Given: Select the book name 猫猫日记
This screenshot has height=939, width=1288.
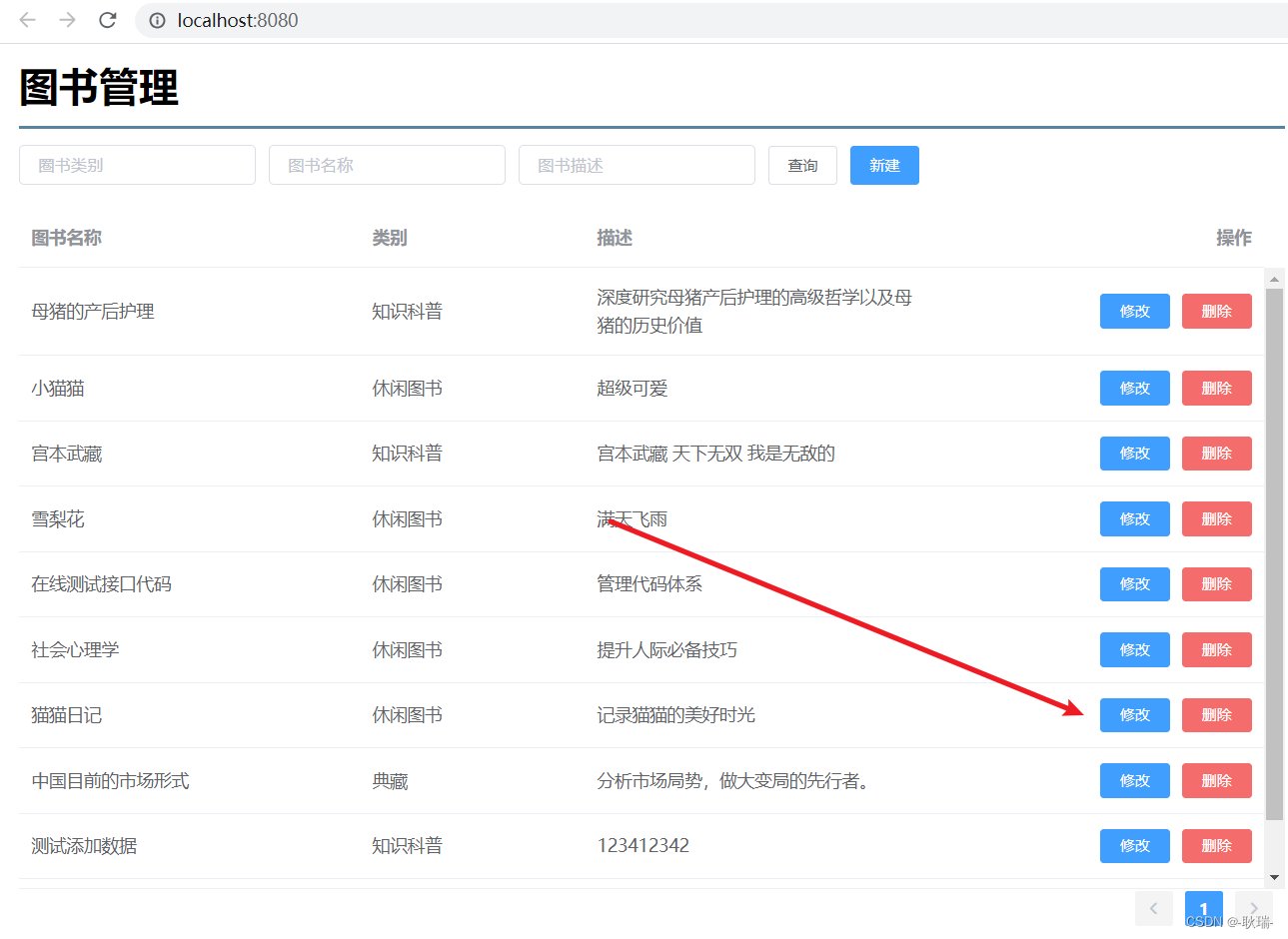Looking at the screenshot, I should point(67,715).
